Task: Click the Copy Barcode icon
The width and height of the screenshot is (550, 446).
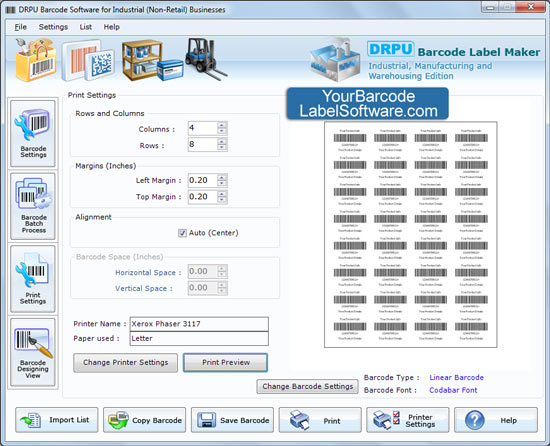Action: 118,420
